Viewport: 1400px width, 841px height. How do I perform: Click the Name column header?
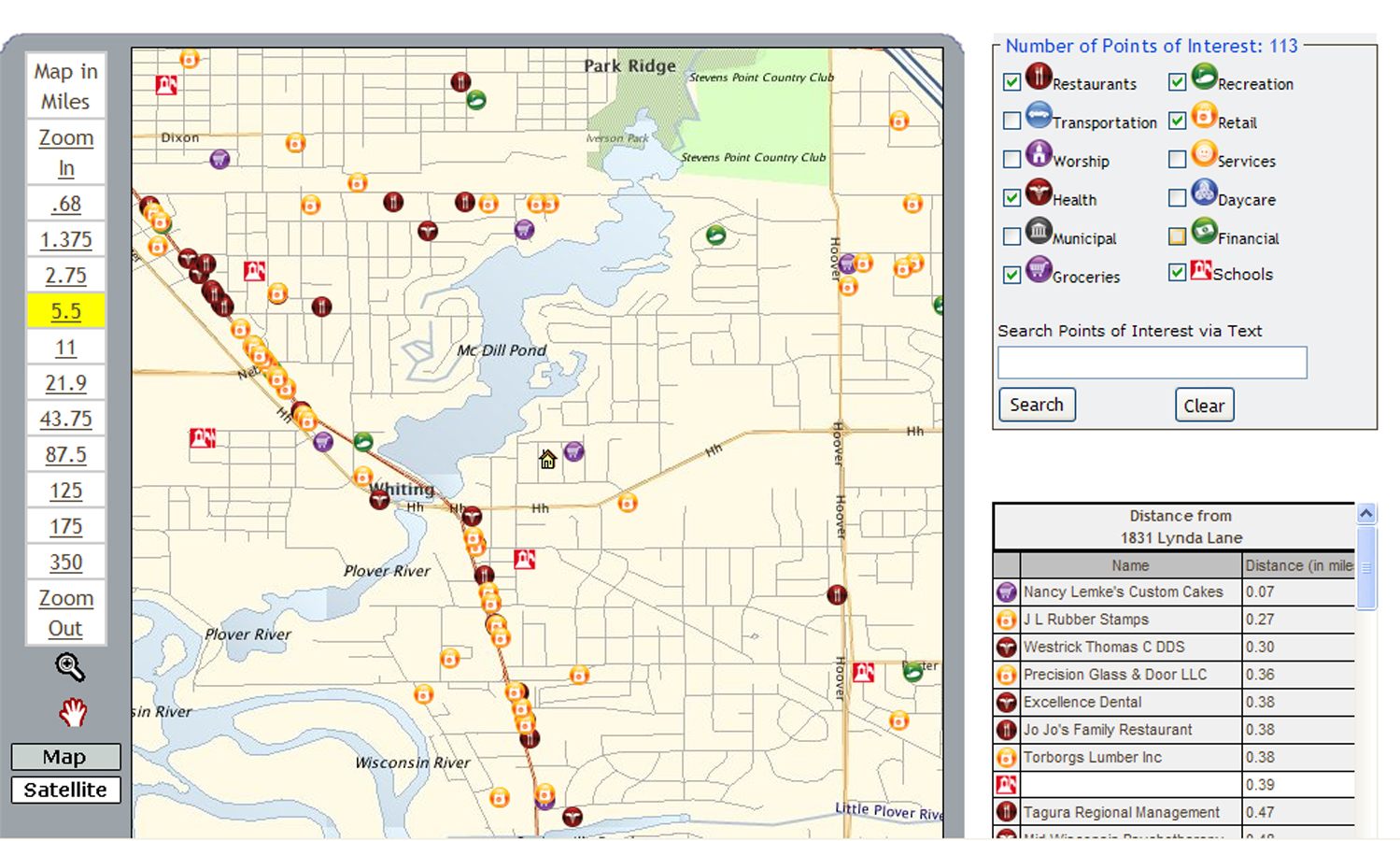coord(1130,565)
